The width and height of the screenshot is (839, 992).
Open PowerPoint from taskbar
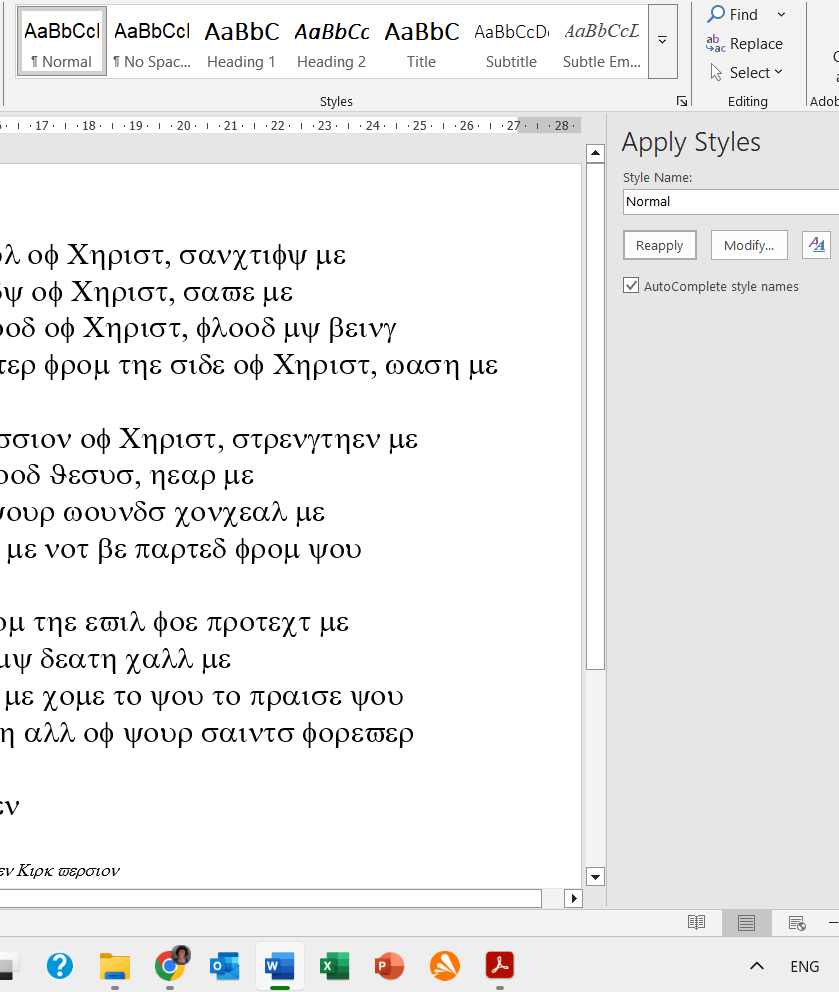(x=389, y=966)
